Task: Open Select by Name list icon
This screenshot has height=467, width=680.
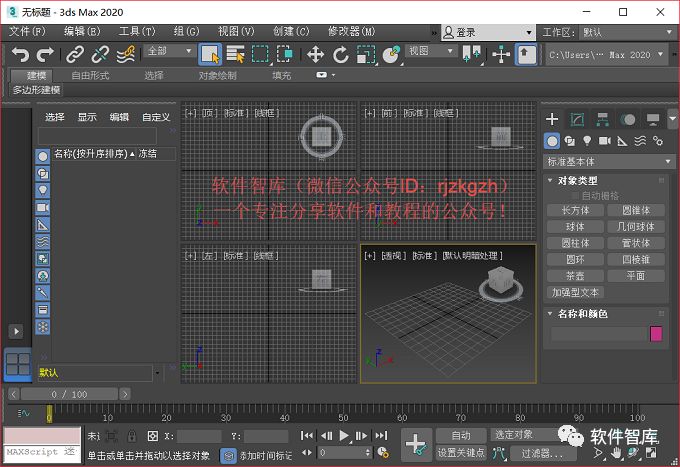Action: coord(235,55)
